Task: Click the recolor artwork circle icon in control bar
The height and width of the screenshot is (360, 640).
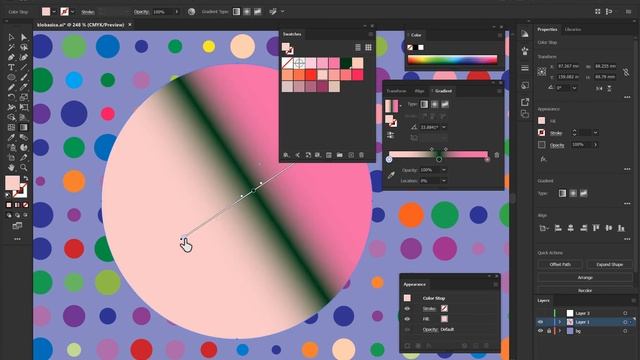Action: pyautogui.click(x=191, y=12)
